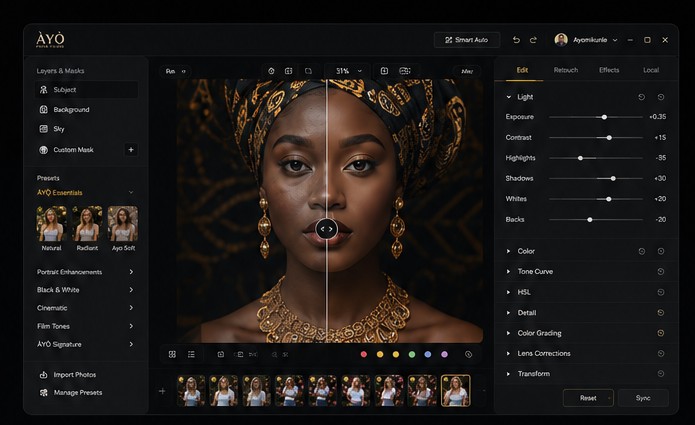This screenshot has width=695, height=425.
Task: Expand the Detail section
Action: pos(508,313)
